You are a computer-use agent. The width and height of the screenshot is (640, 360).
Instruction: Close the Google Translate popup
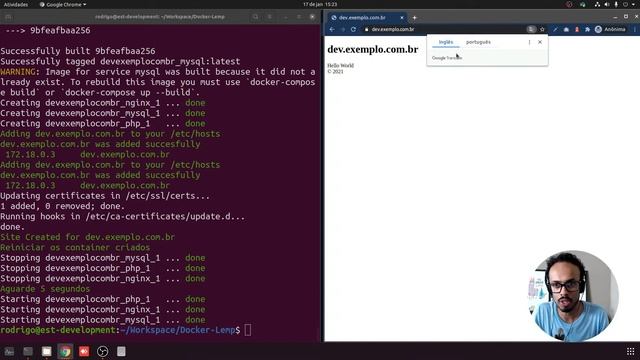click(540, 42)
